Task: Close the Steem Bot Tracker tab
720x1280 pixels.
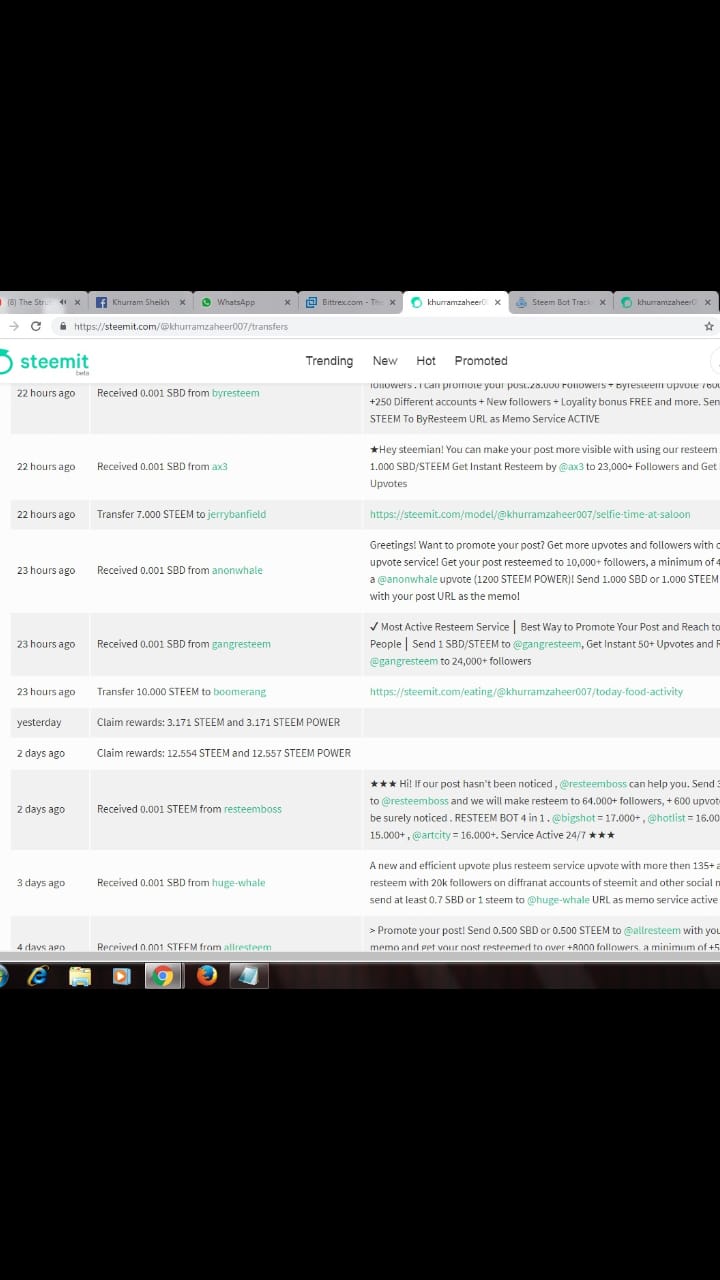Action: click(x=602, y=302)
